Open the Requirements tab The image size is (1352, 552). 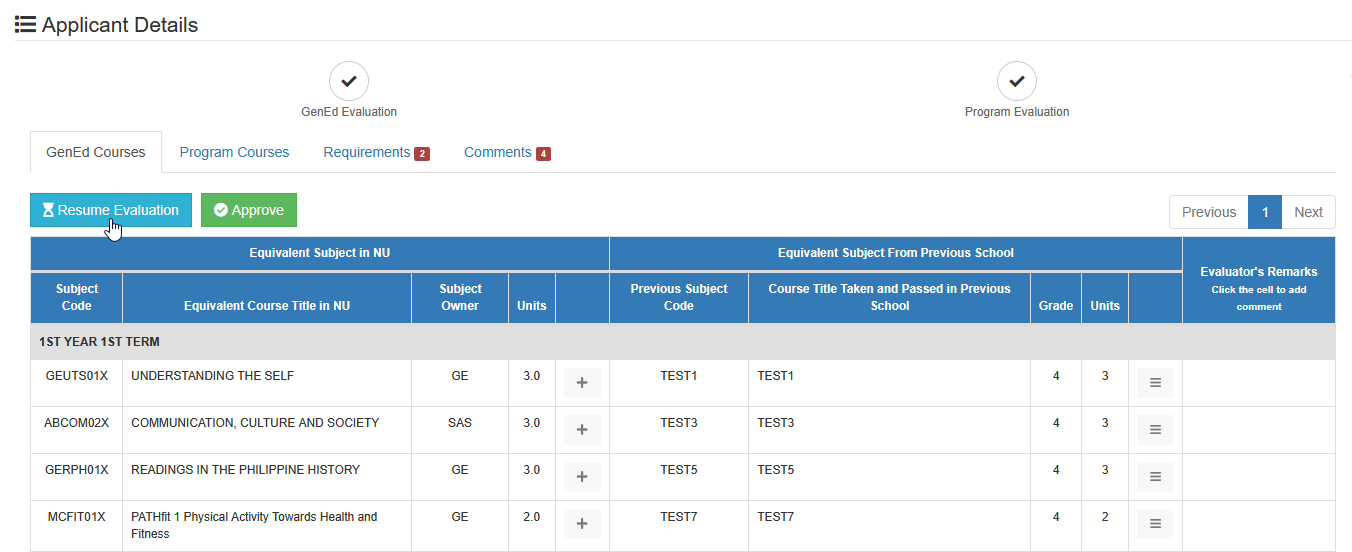tap(376, 152)
